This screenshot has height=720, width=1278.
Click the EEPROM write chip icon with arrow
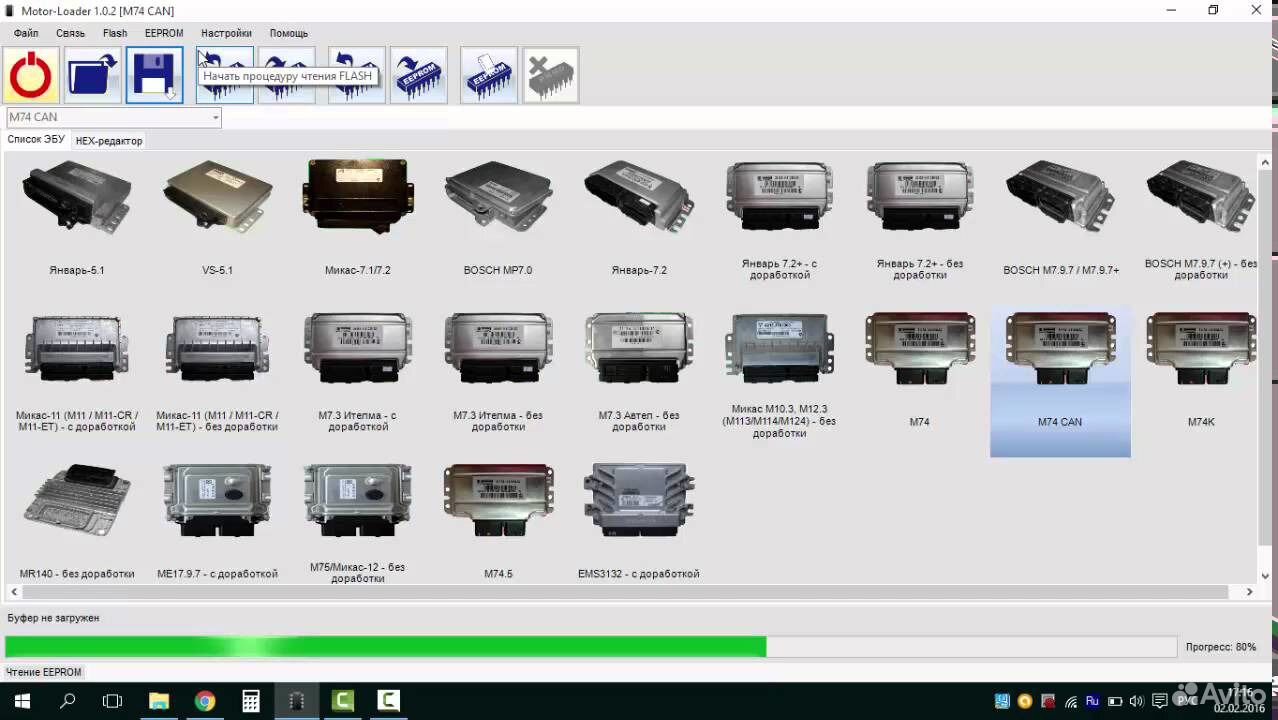418,75
